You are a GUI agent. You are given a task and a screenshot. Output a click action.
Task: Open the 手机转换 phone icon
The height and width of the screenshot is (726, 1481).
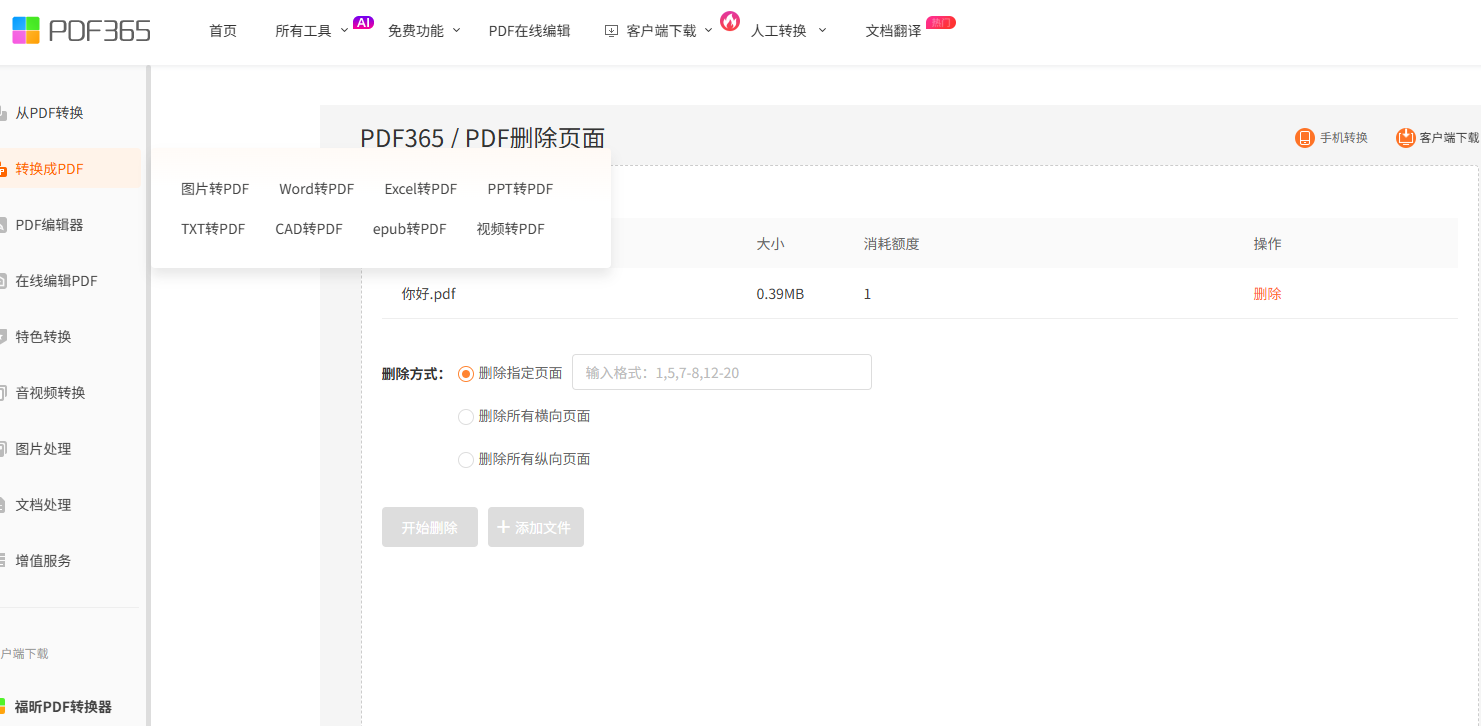click(x=1304, y=138)
